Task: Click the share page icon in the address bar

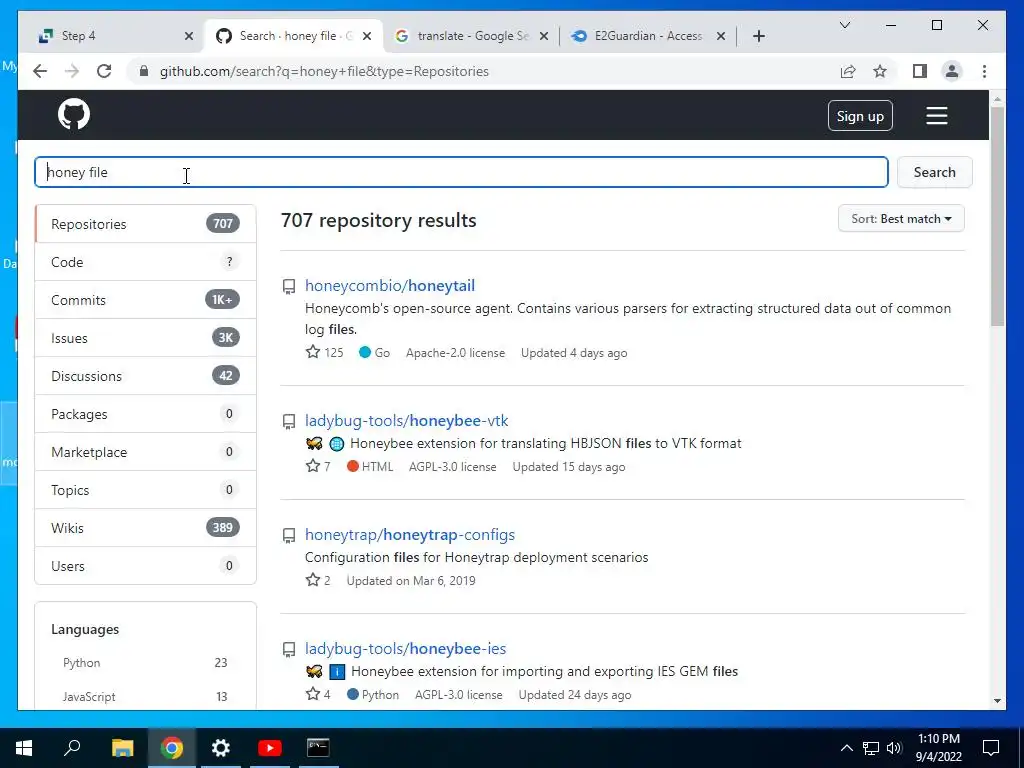Action: [848, 71]
